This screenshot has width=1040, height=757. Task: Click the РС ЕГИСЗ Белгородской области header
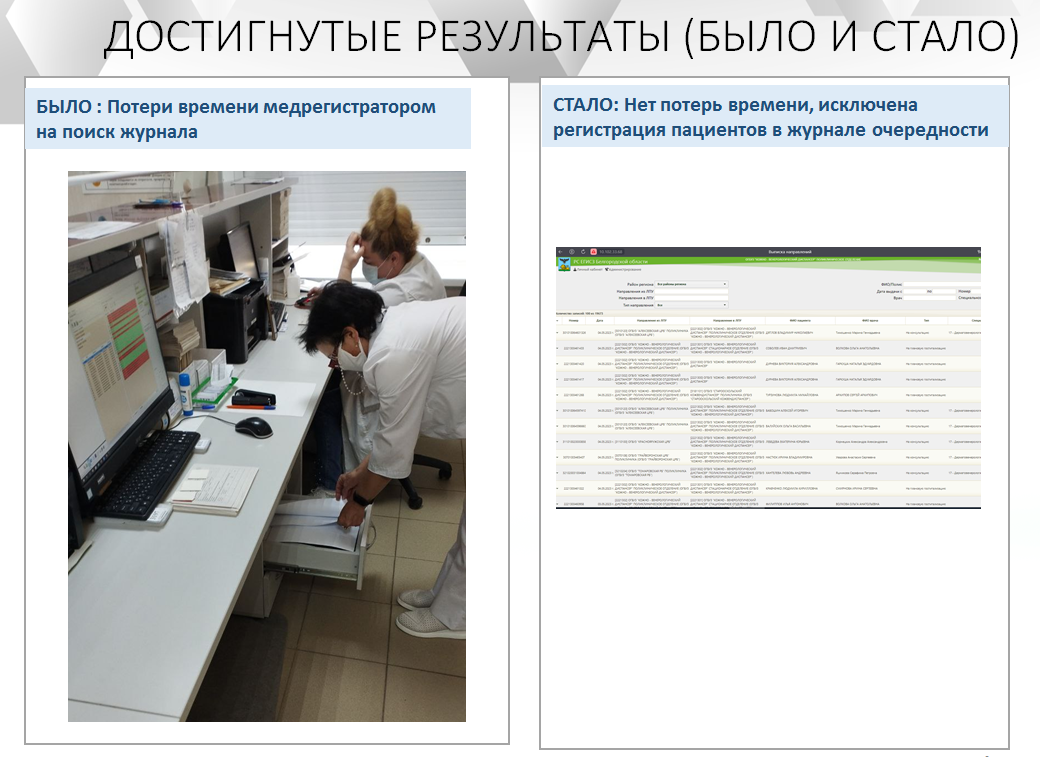tap(610, 261)
